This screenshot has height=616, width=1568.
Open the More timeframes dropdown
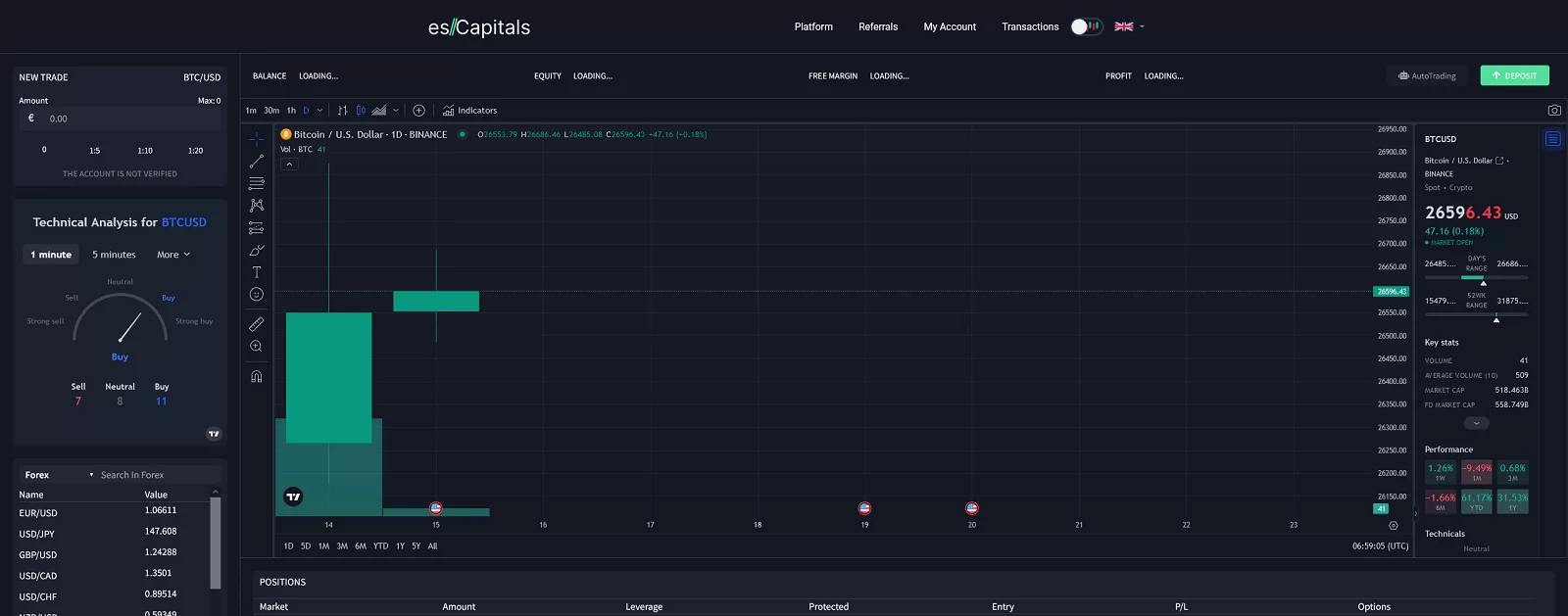click(x=173, y=255)
